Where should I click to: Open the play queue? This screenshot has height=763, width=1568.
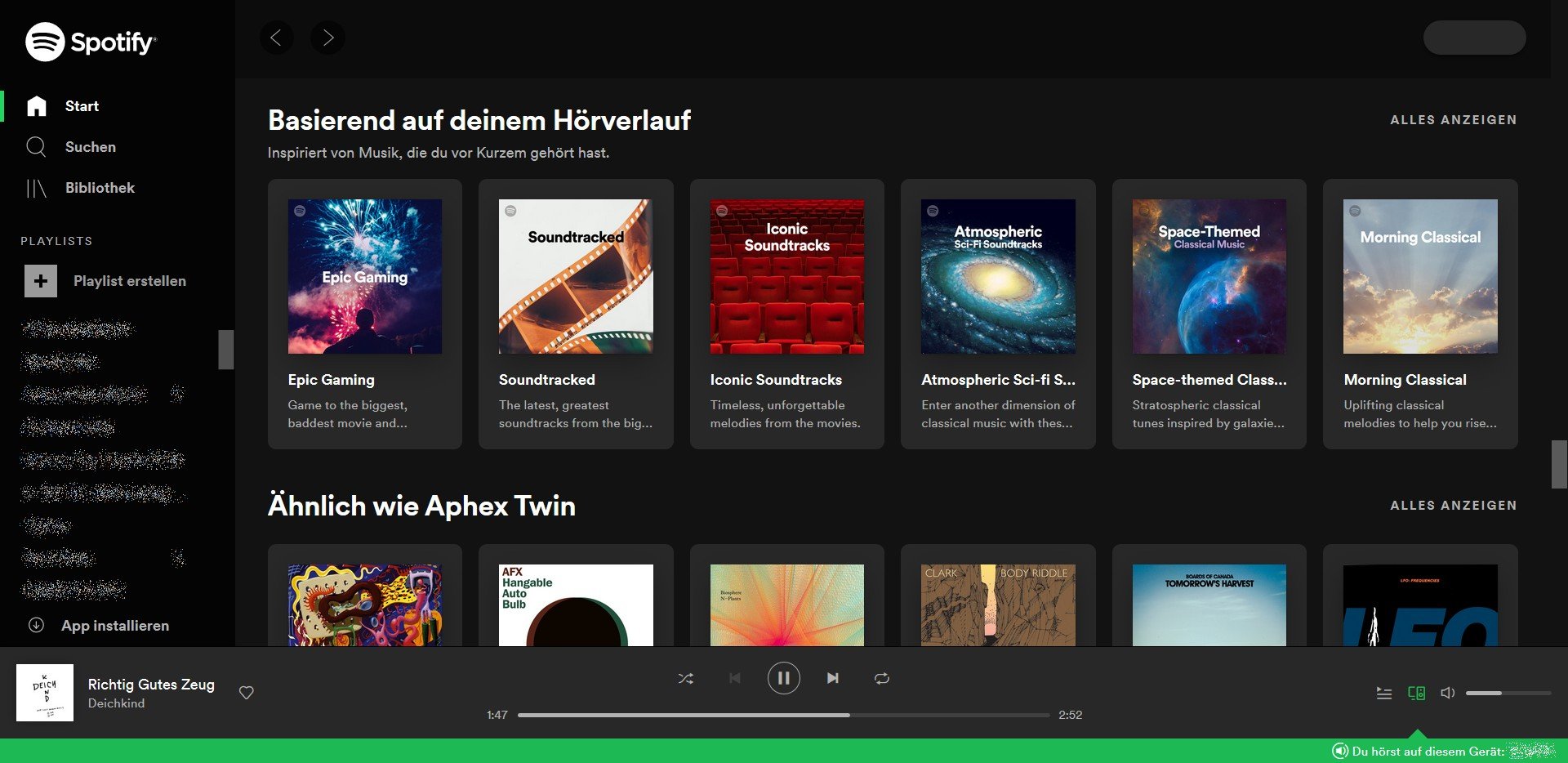pyautogui.click(x=1384, y=693)
